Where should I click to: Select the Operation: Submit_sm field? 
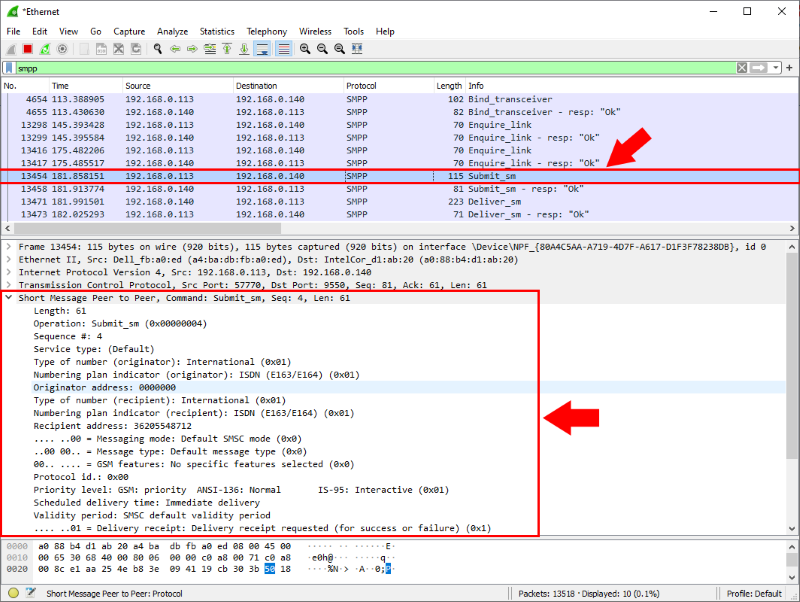point(120,323)
